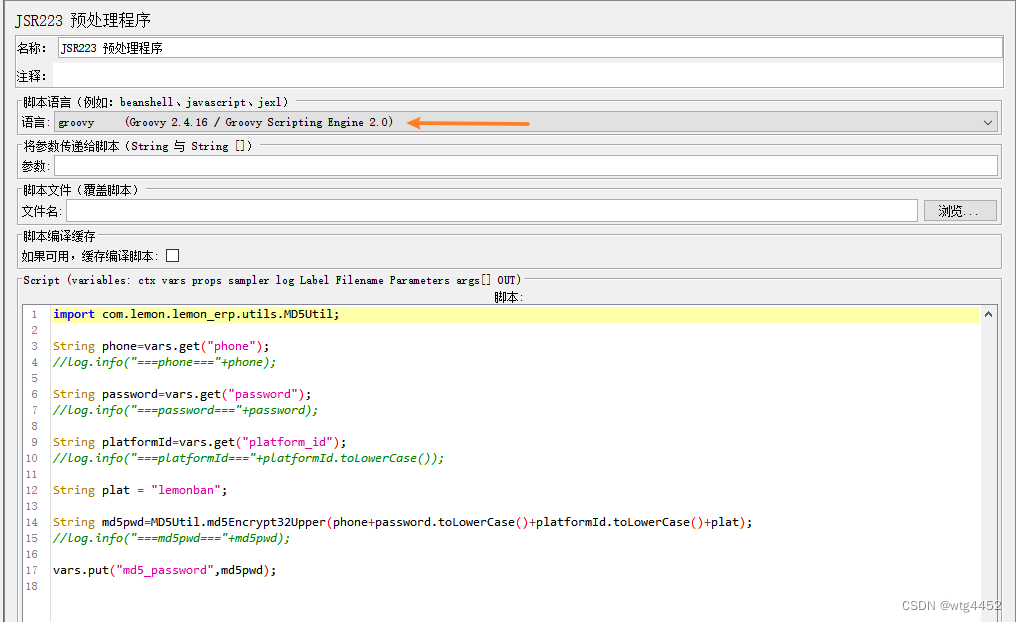Click line number 18 in the gutter
The width and height of the screenshot is (1017, 622).
pos(32,586)
